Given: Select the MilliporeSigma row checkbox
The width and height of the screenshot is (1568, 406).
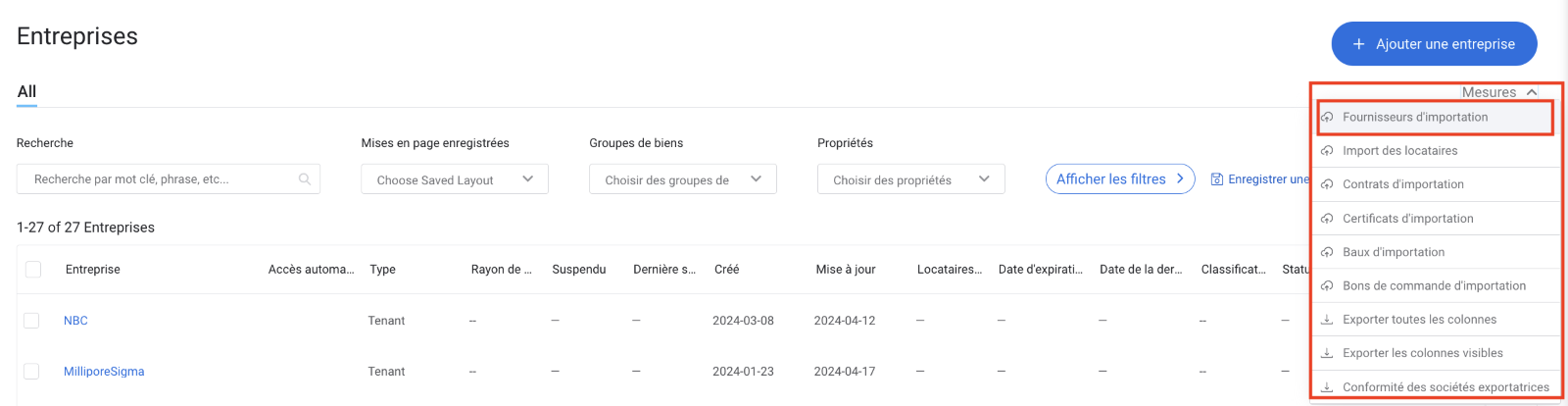Looking at the screenshot, I should coord(31,372).
